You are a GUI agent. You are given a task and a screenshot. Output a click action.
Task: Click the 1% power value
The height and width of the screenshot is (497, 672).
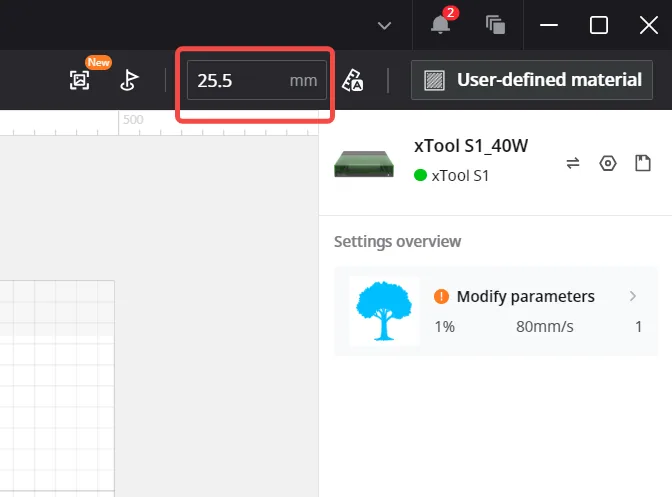pyautogui.click(x=444, y=326)
